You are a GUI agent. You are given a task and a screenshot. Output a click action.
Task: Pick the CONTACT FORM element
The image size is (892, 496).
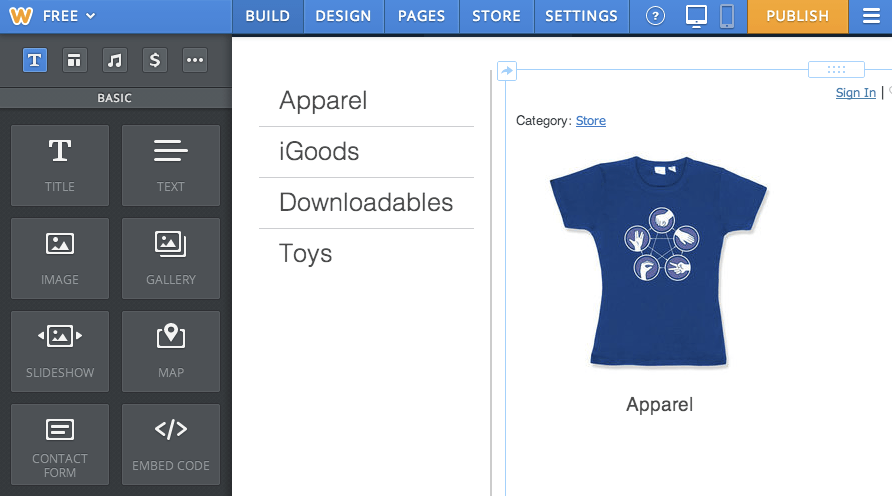[60, 444]
